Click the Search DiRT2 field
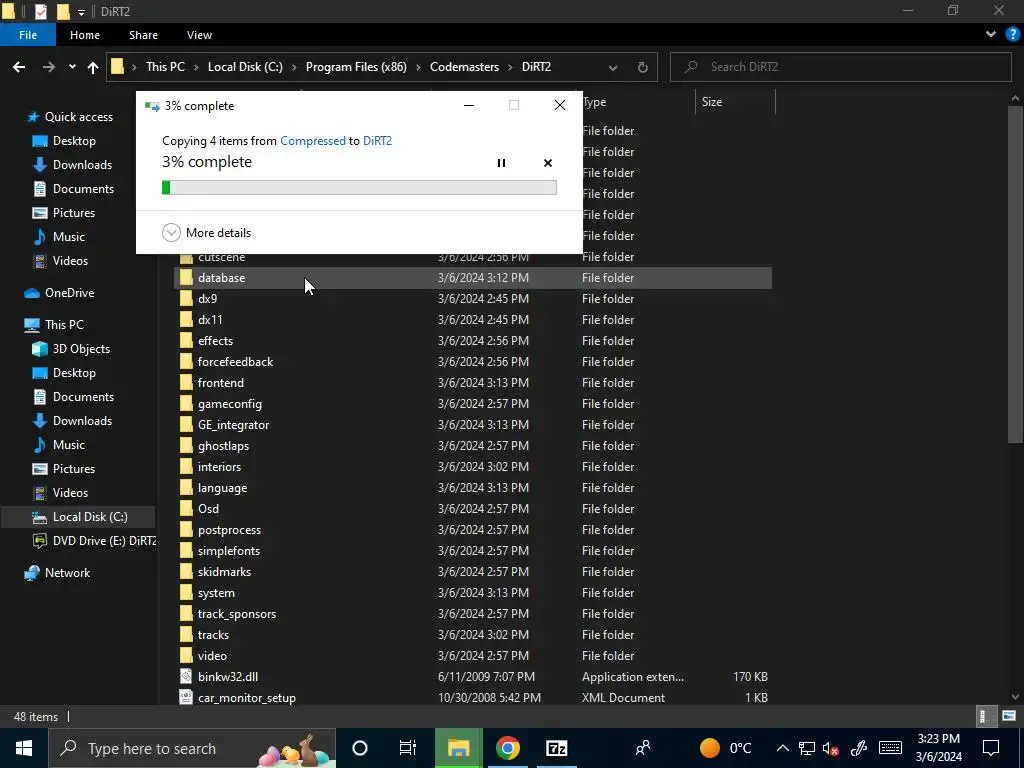 [x=840, y=67]
